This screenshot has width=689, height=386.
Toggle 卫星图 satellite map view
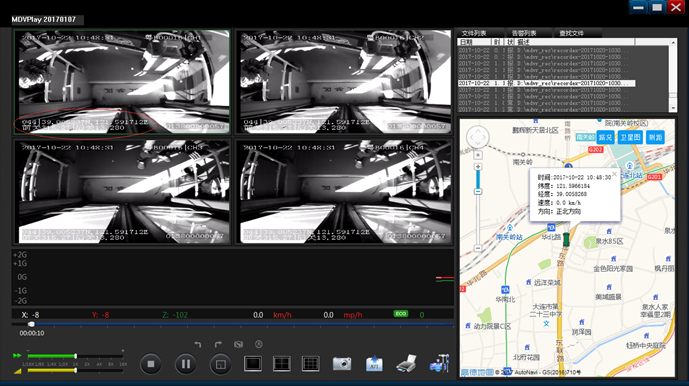(x=630, y=137)
